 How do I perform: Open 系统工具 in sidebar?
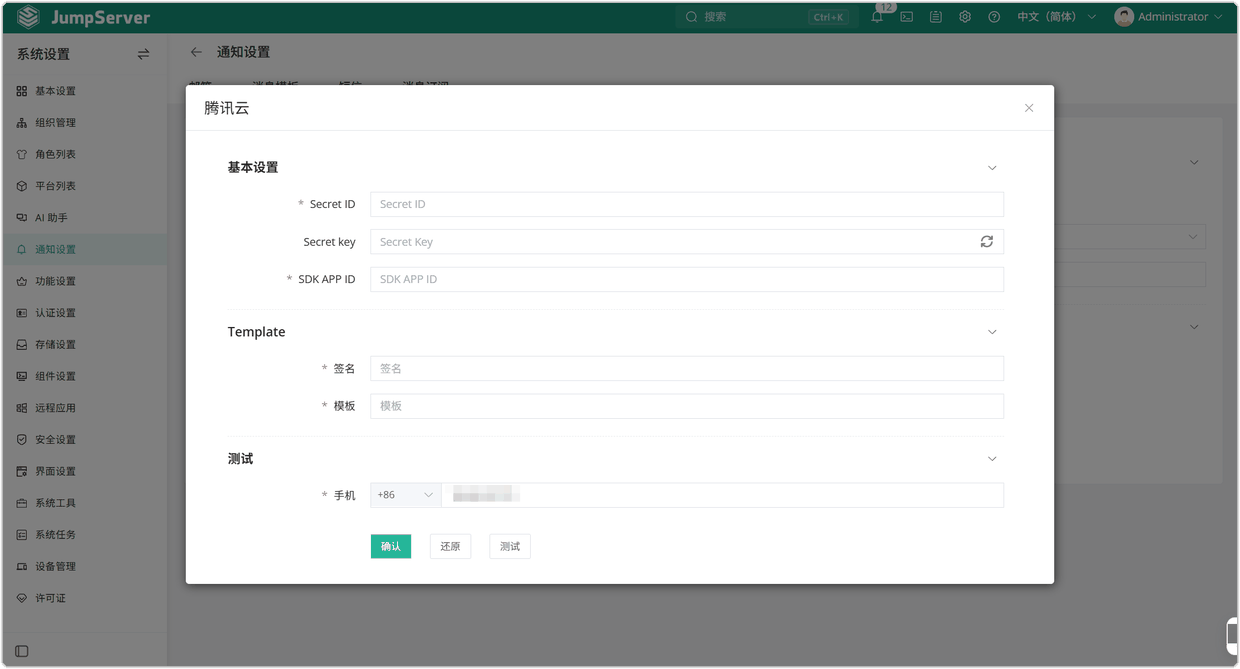[x=84, y=504]
